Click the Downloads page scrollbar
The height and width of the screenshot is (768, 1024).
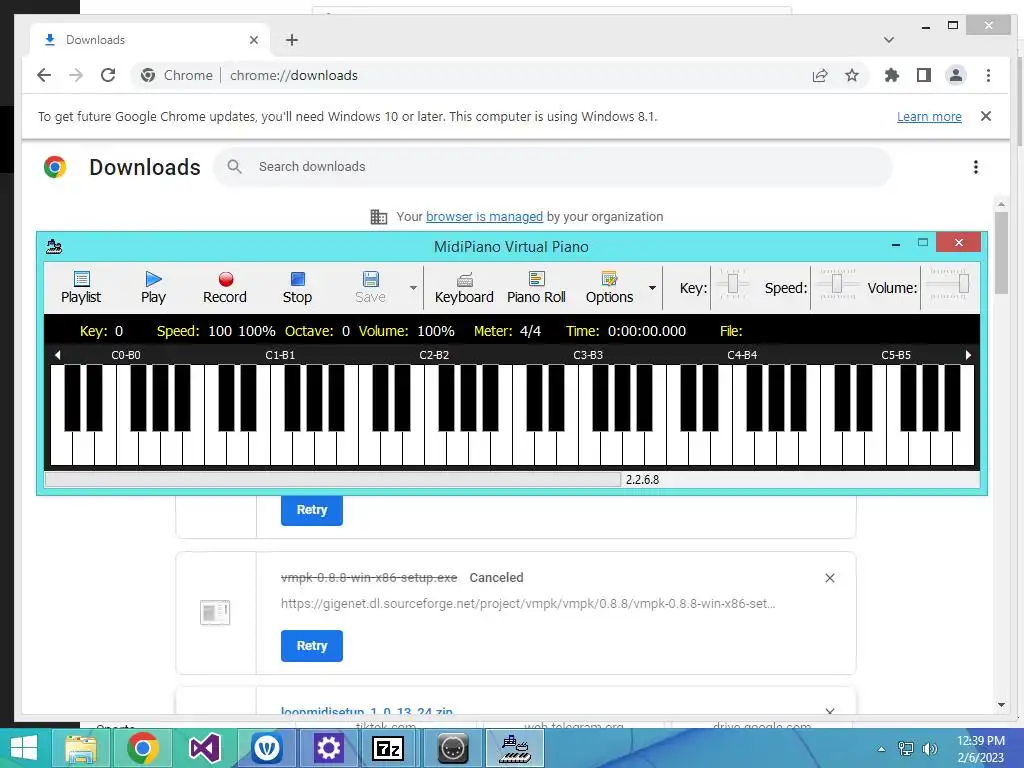(1001, 253)
